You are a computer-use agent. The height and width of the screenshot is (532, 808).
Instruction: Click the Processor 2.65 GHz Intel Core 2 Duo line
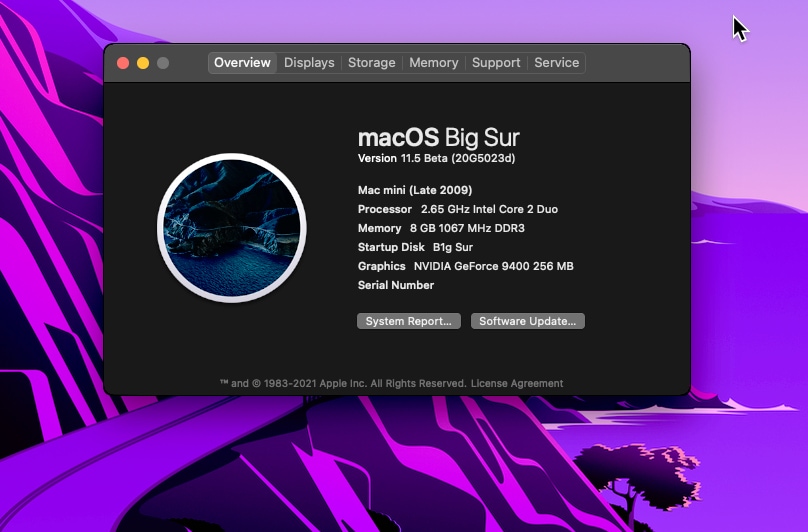pos(458,209)
